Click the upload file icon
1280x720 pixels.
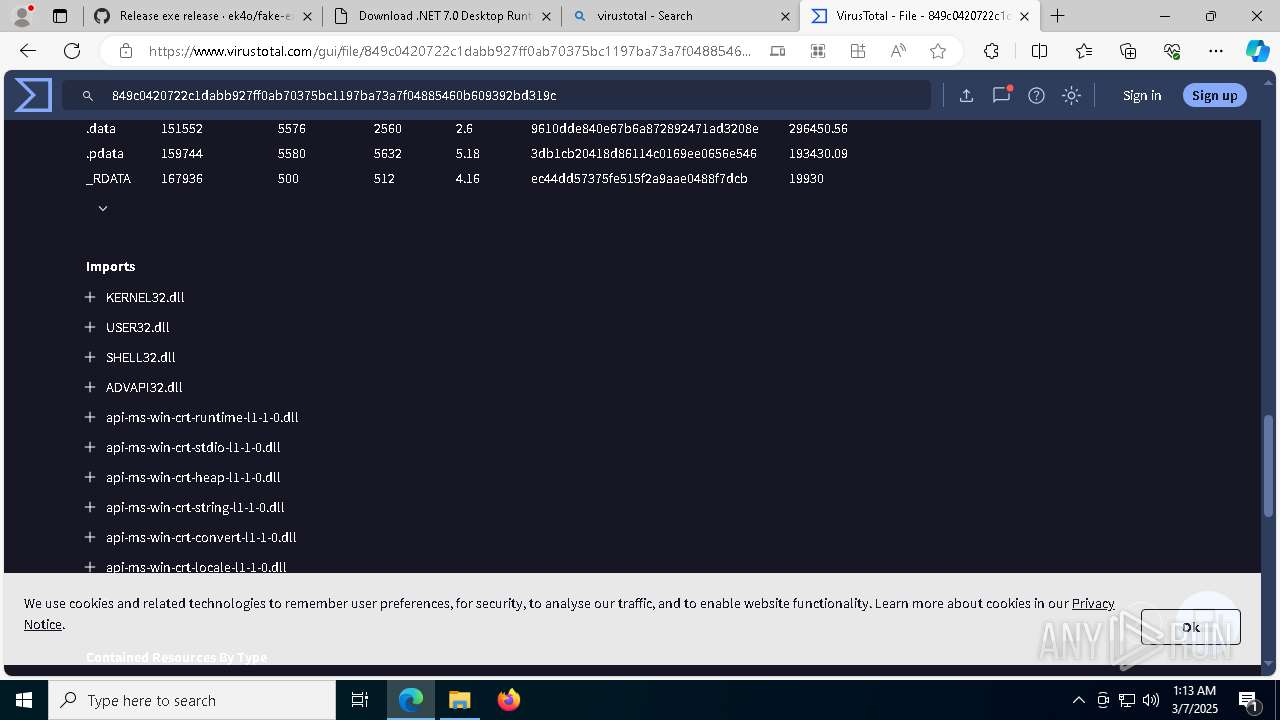(x=966, y=96)
